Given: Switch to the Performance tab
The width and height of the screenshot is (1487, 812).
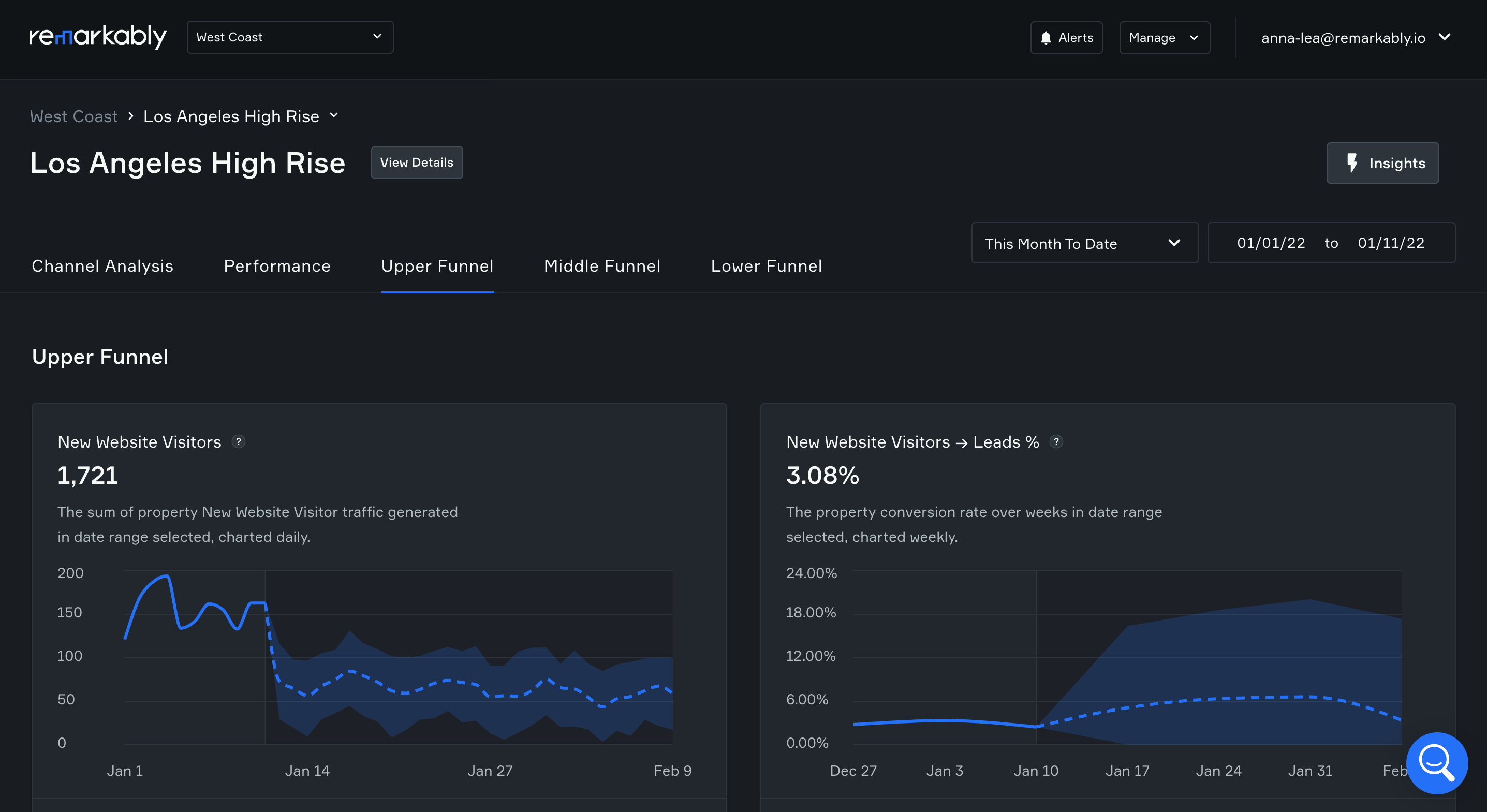Looking at the screenshot, I should click(x=277, y=266).
